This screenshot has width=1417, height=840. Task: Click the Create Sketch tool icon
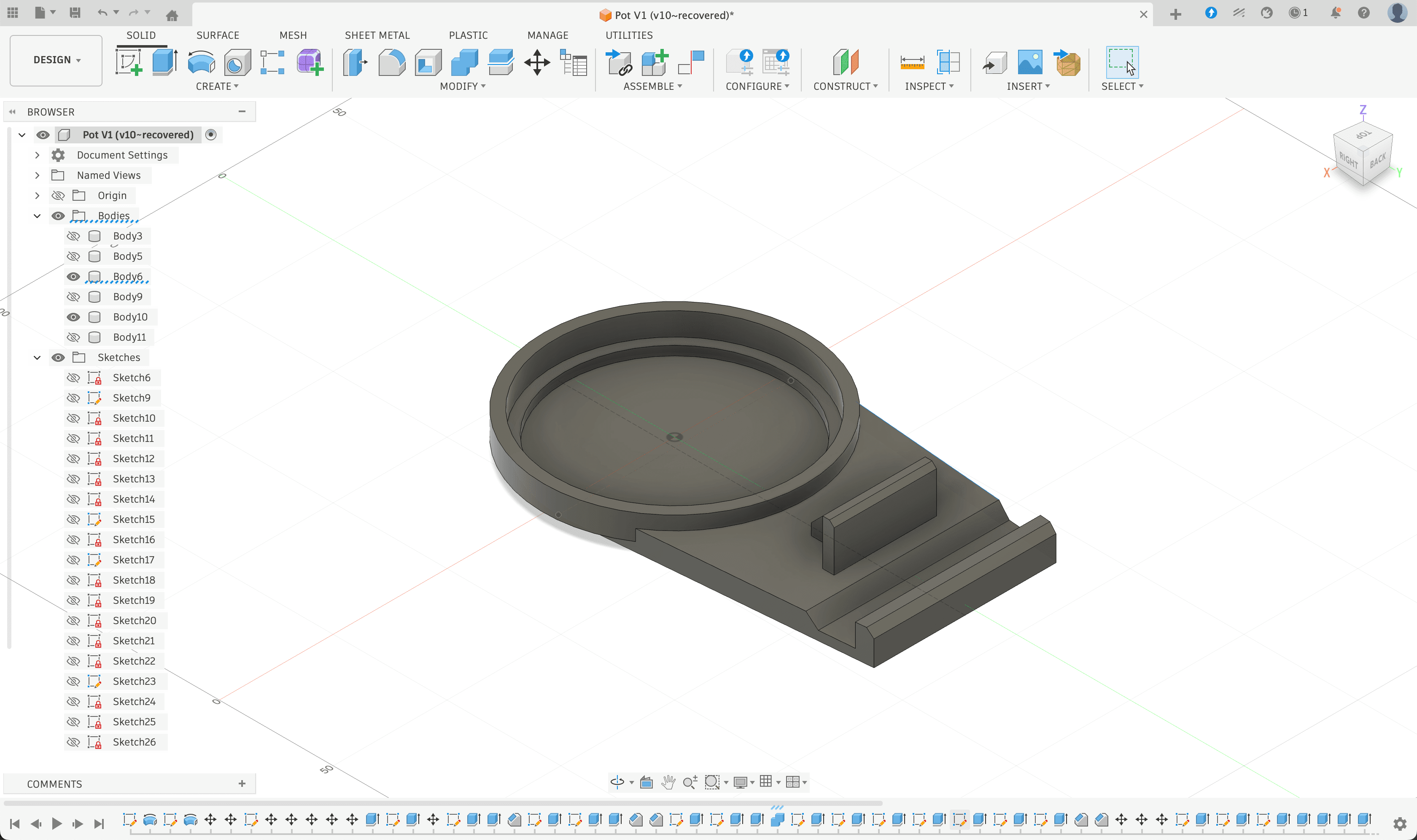click(129, 62)
